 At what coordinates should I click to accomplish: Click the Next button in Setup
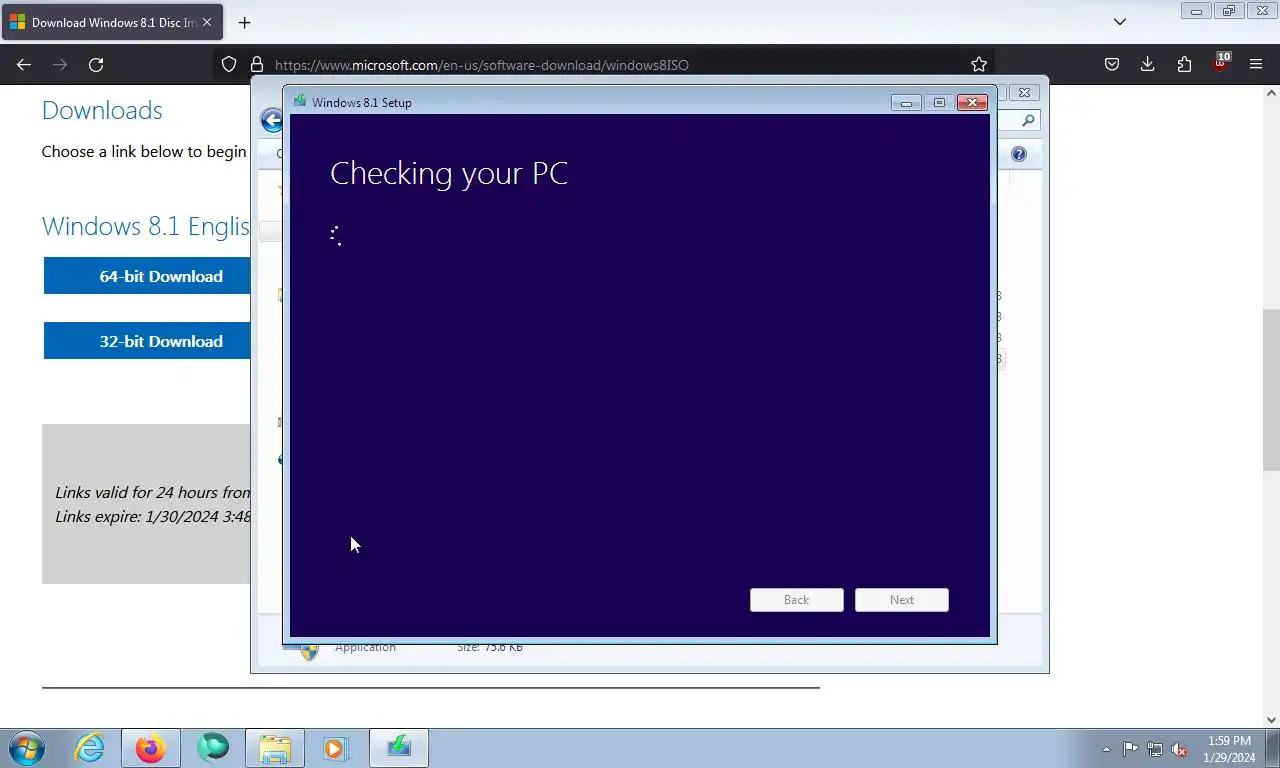tap(902, 599)
